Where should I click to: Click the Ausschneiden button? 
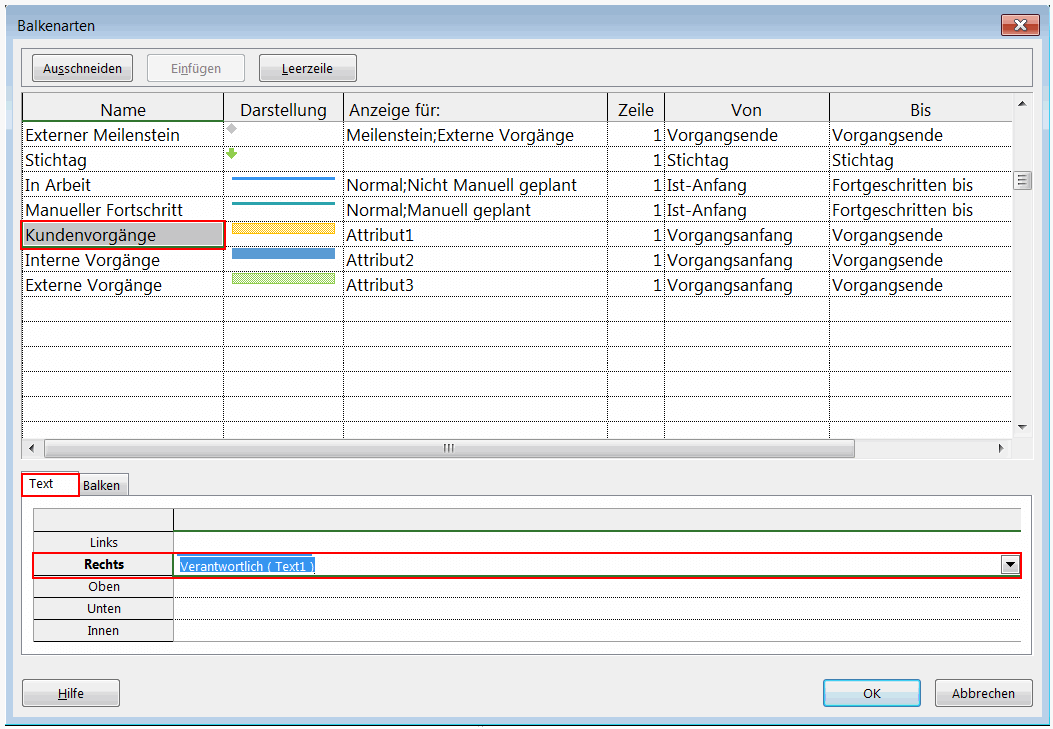click(x=82, y=69)
